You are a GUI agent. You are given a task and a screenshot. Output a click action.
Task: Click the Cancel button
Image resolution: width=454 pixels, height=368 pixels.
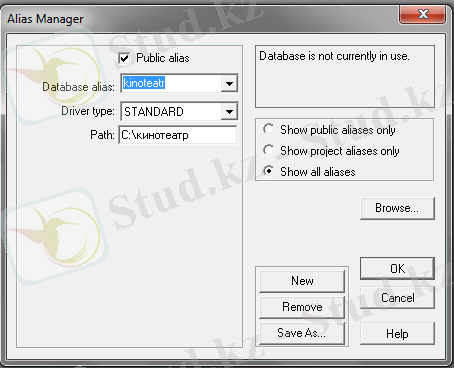pyautogui.click(x=397, y=297)
